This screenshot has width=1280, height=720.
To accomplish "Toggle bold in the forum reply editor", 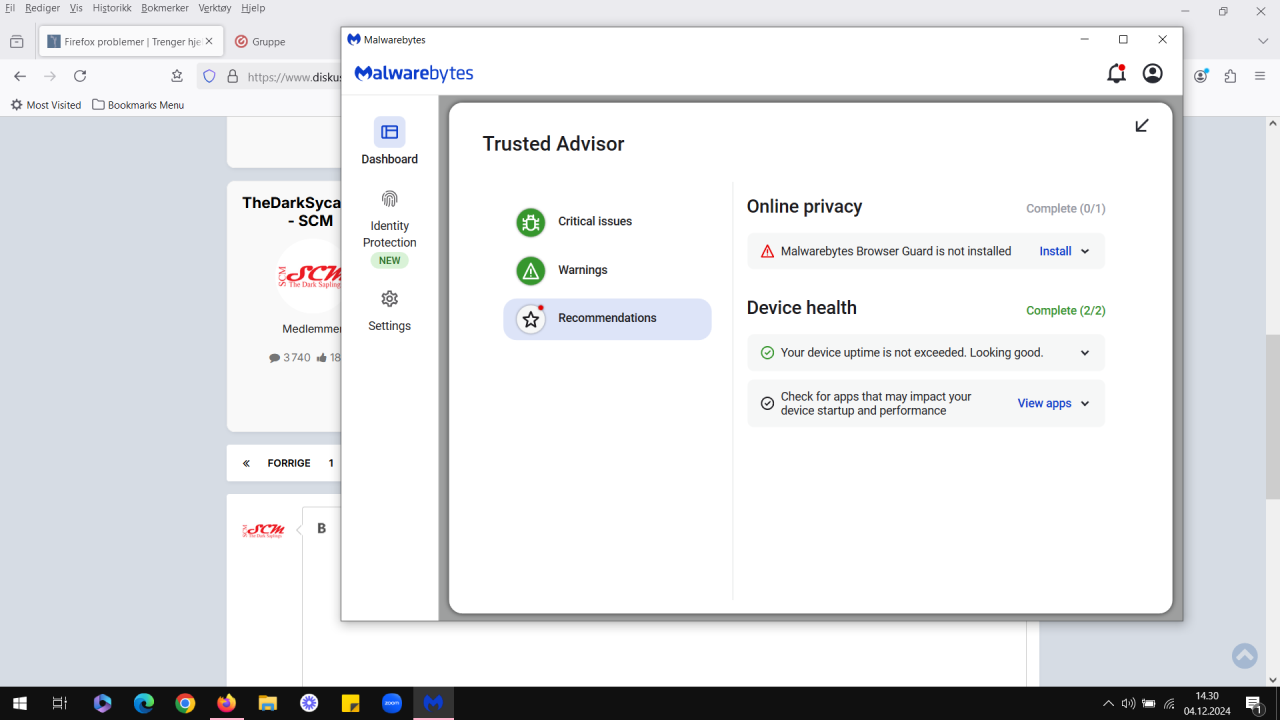I will (321, 528).
